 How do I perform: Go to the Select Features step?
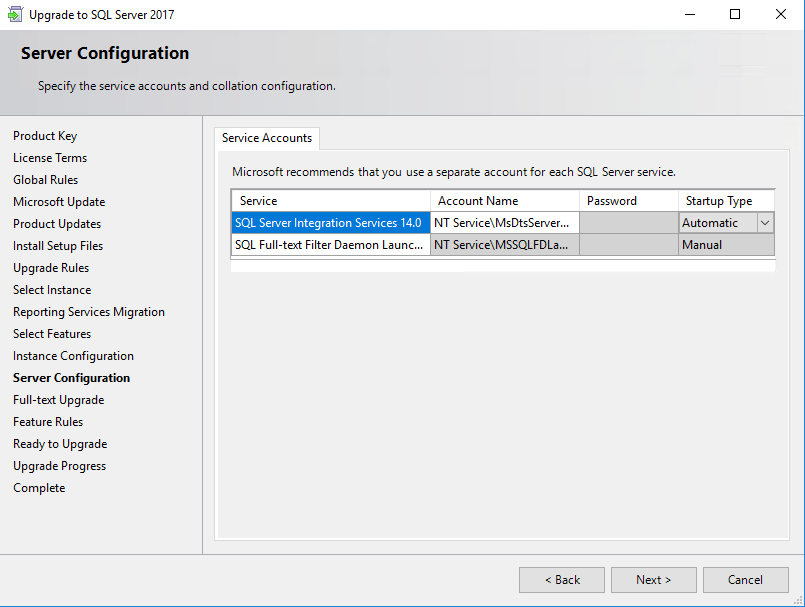pos(52,334)
